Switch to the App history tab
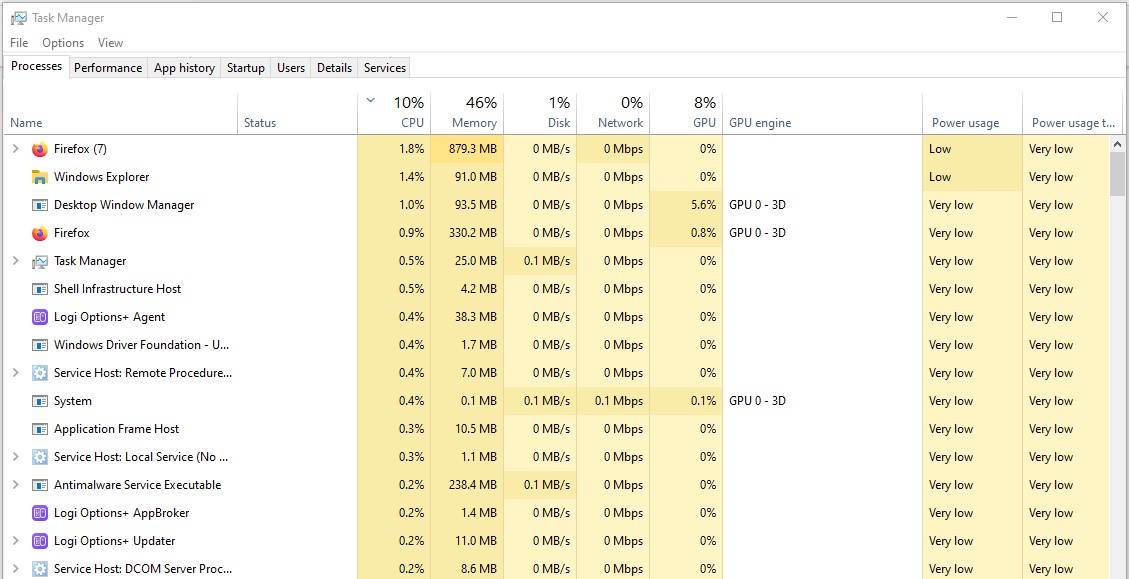This screenshot has height=579, width=1129. (x=184, y=68)
